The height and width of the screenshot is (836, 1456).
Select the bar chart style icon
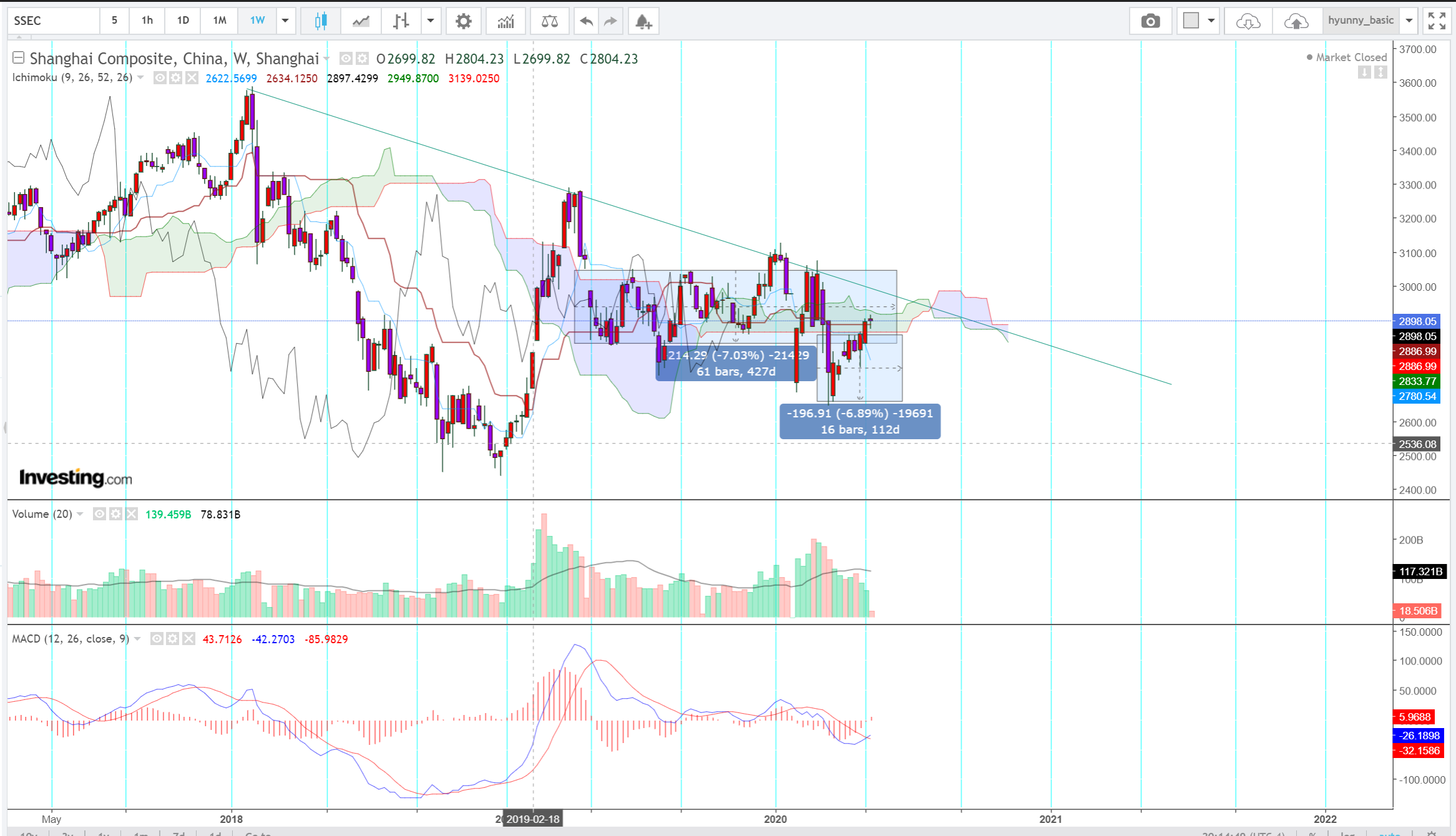point(401,21)
